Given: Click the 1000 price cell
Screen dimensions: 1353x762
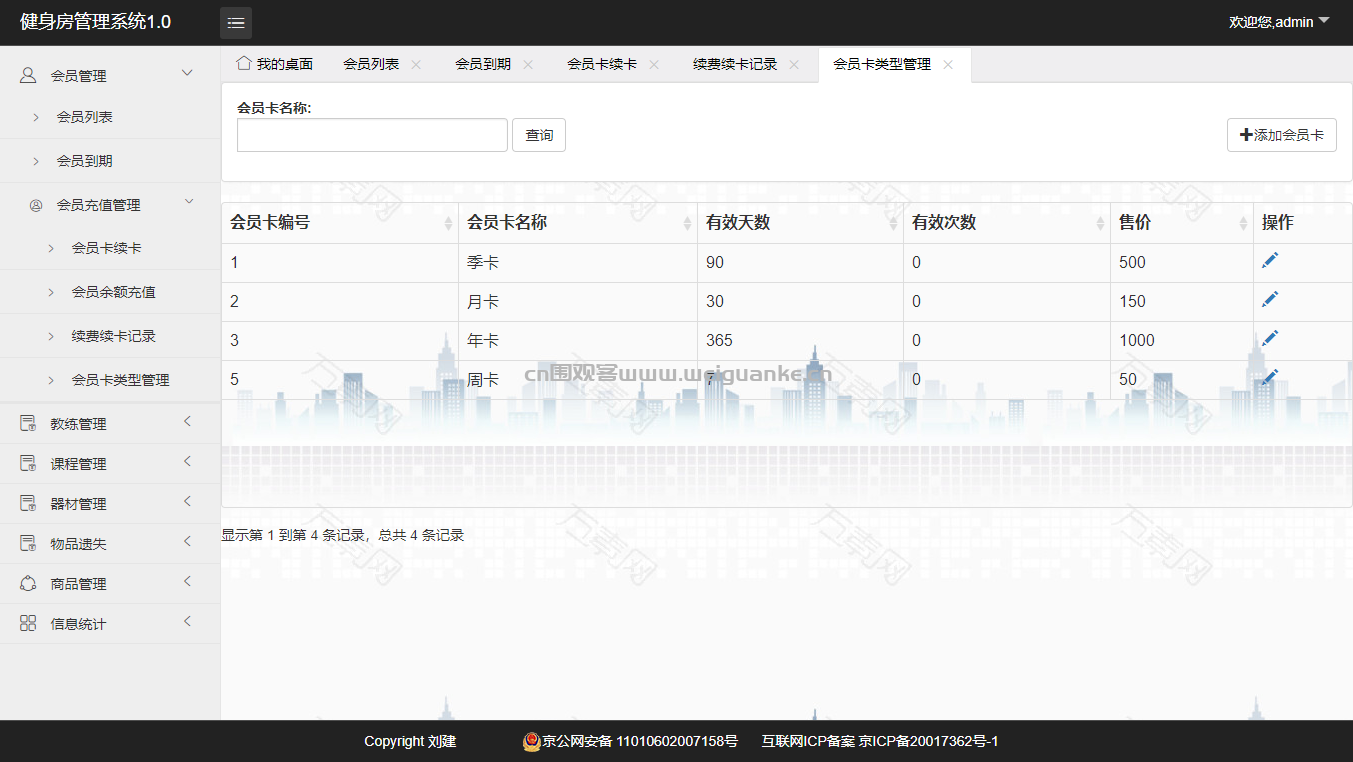Looking at the screenshot, I should (1182, 340).
